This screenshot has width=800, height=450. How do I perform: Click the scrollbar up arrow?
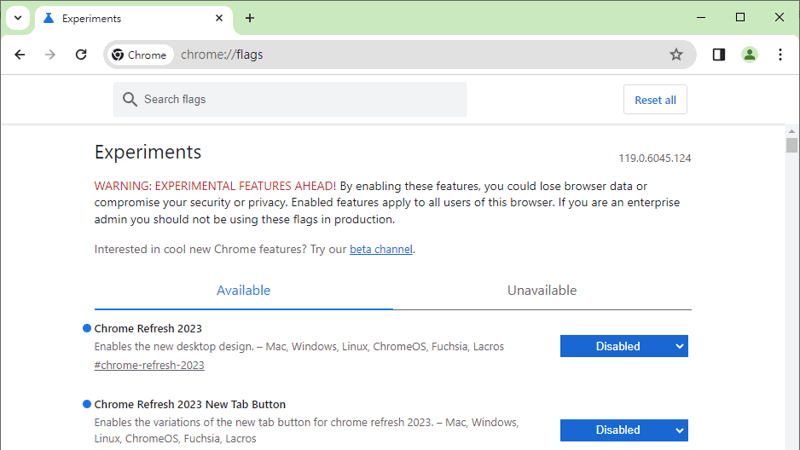[791, 131]
